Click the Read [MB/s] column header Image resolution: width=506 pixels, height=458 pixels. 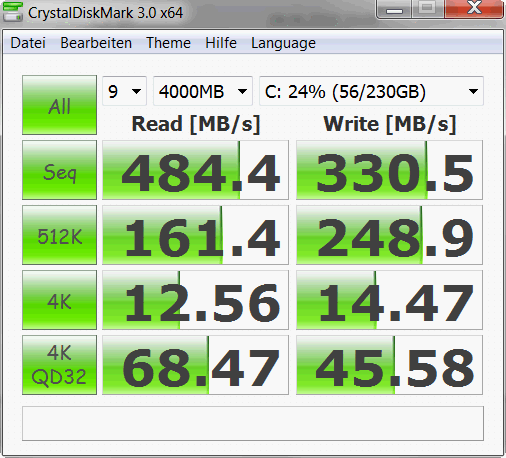click(x=196, y=124)
